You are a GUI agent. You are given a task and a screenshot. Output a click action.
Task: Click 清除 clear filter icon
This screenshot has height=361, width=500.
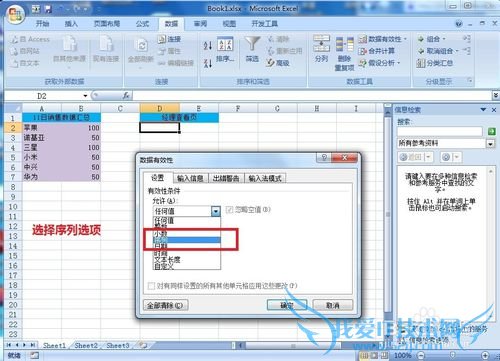270,39
